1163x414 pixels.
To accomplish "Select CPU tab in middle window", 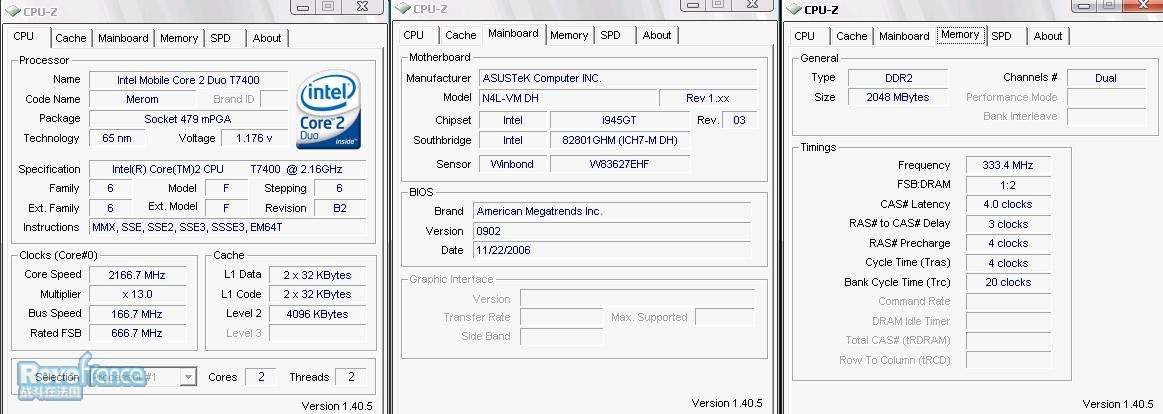I will (414, 35).
